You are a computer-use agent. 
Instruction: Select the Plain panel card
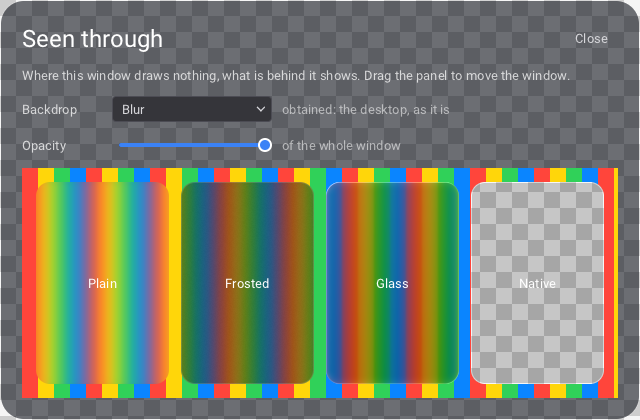click(102, 283)
